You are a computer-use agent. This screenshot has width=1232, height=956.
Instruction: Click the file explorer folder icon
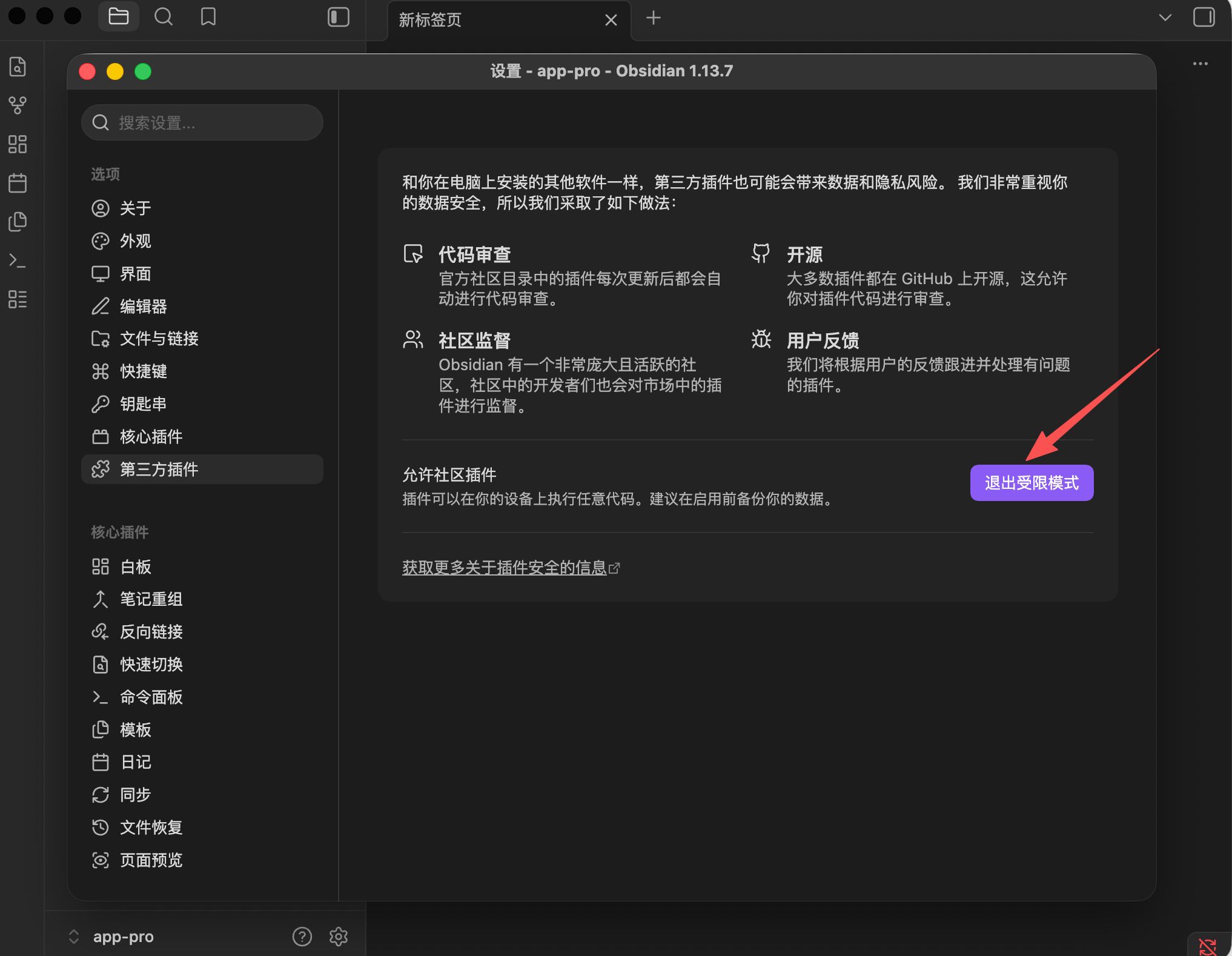118,17
